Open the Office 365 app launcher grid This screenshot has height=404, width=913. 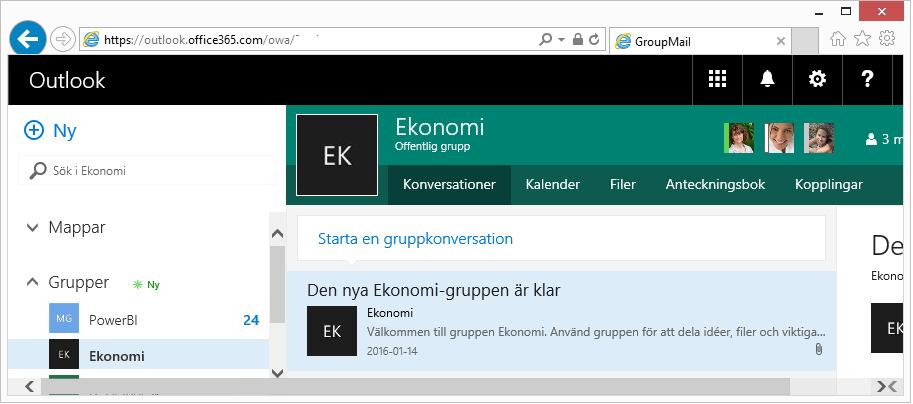pos(717,79)
